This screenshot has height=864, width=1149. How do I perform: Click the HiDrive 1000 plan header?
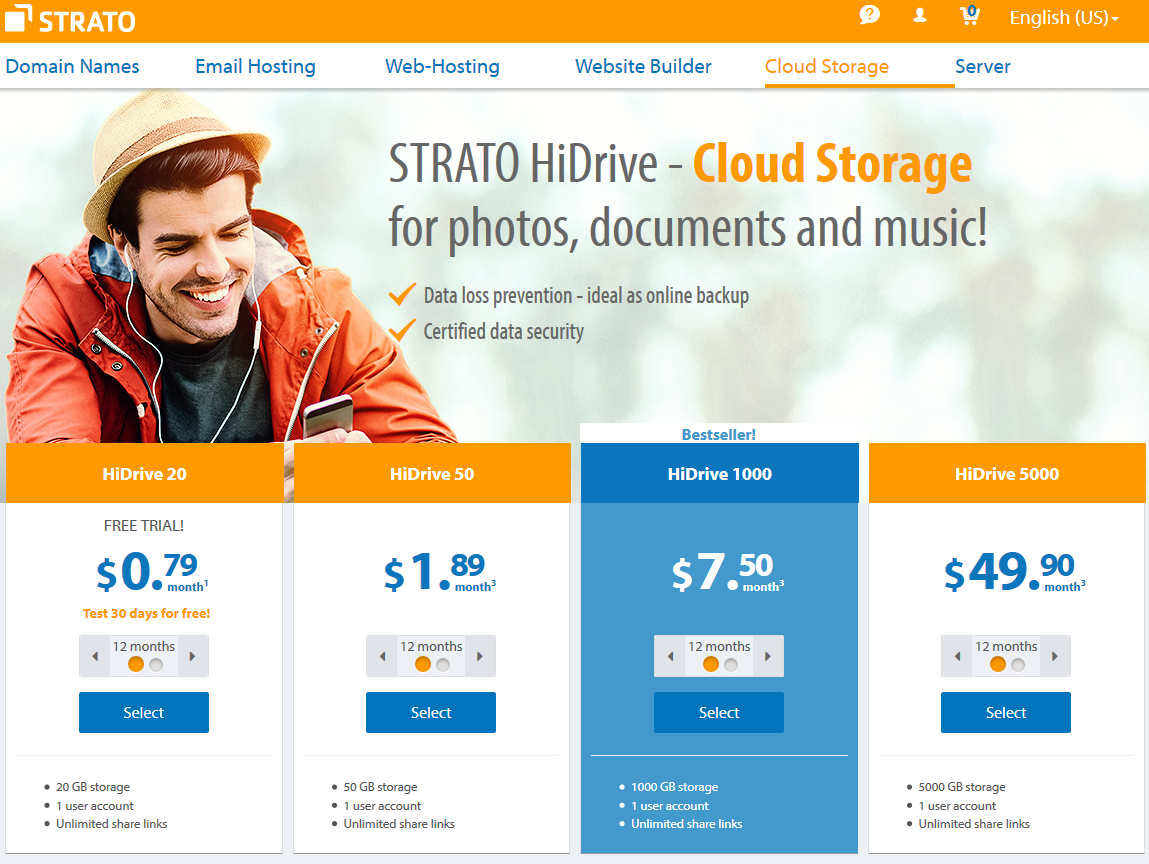[x=720, y=473]
